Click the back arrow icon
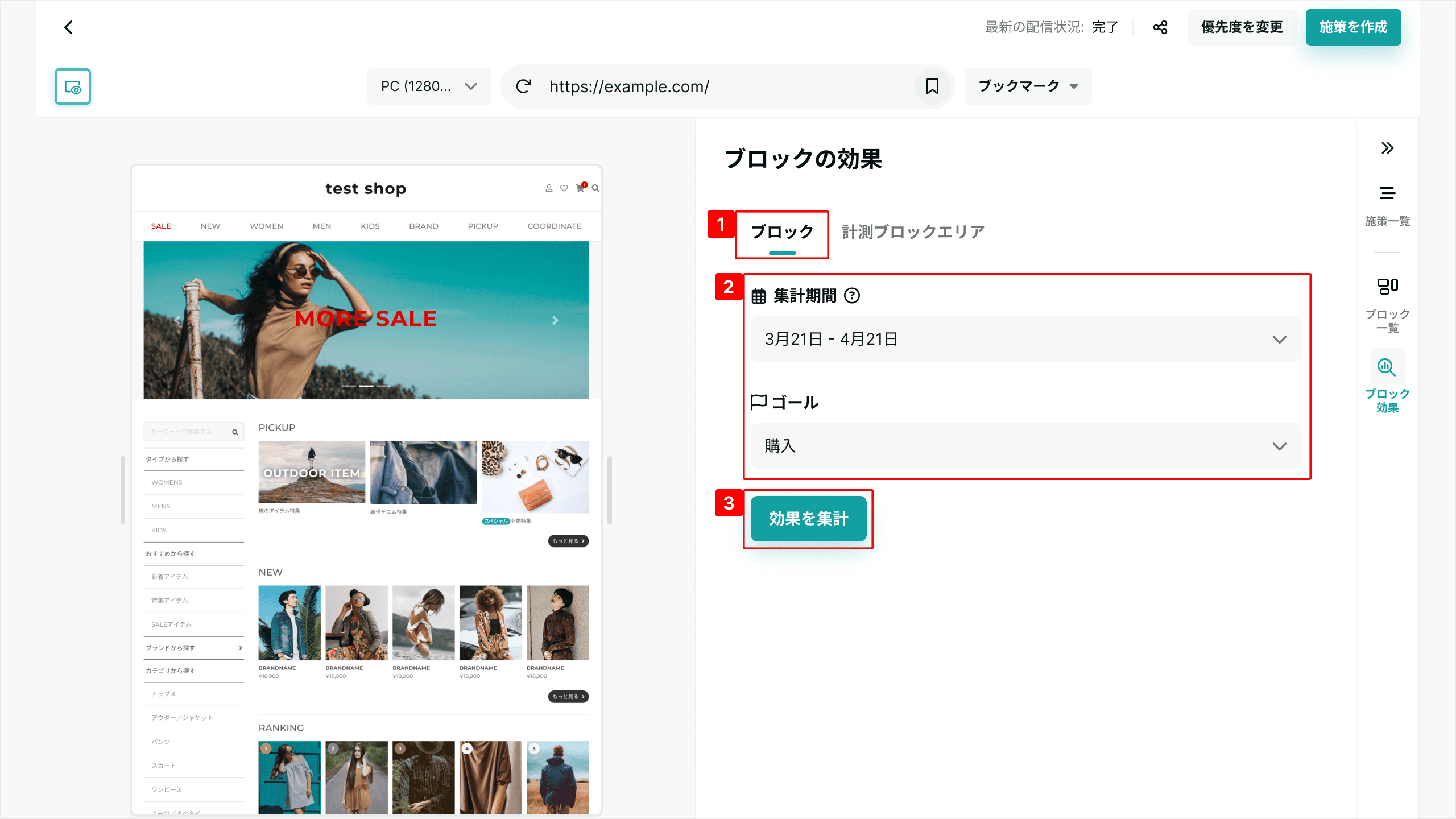Screen dimensions: 1456x819 point(68,27)
